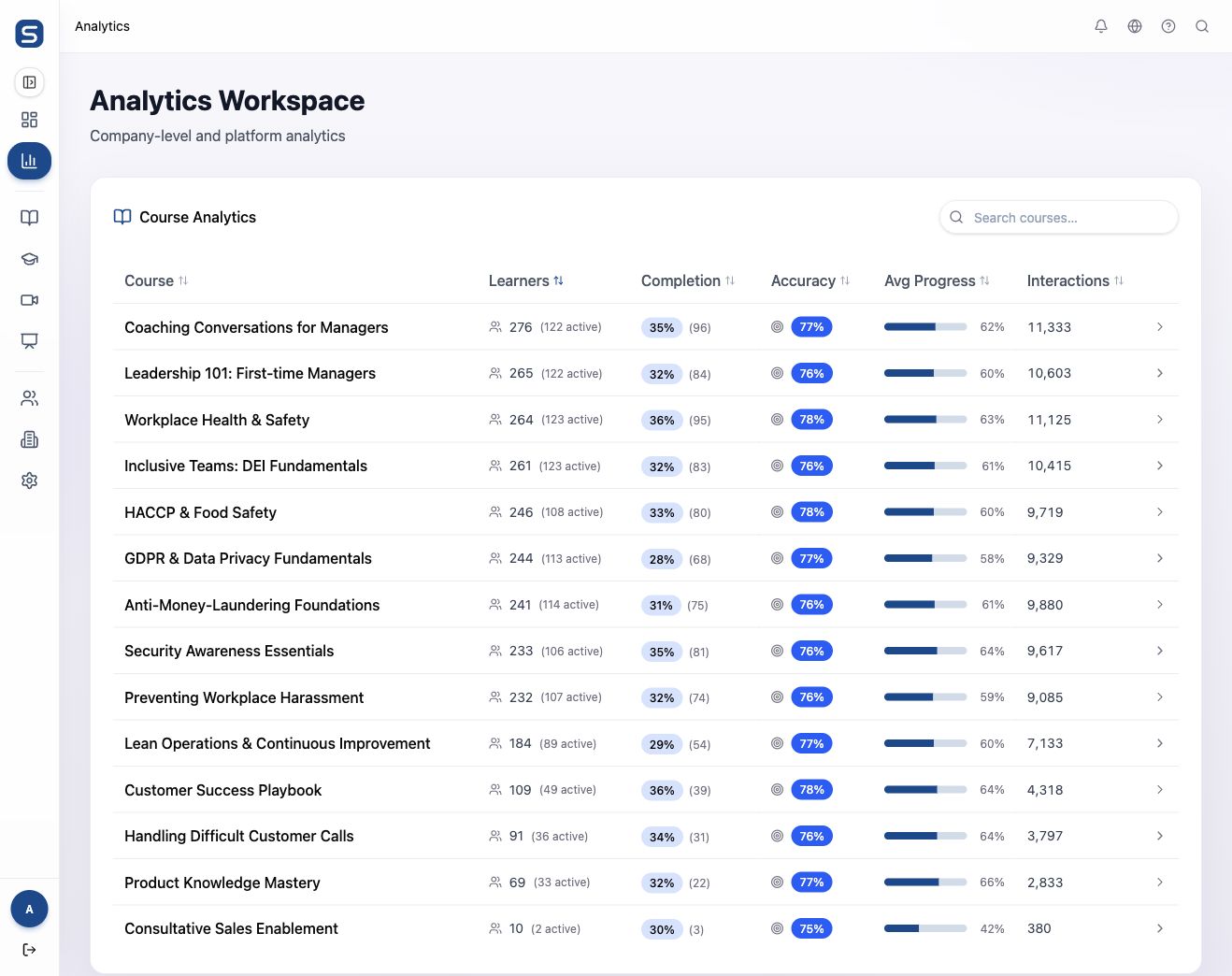The image size is (1232, 976).
Task: Expand Anti-Money-Laundering Foundations row chevron
Action: pos(1160,605)
